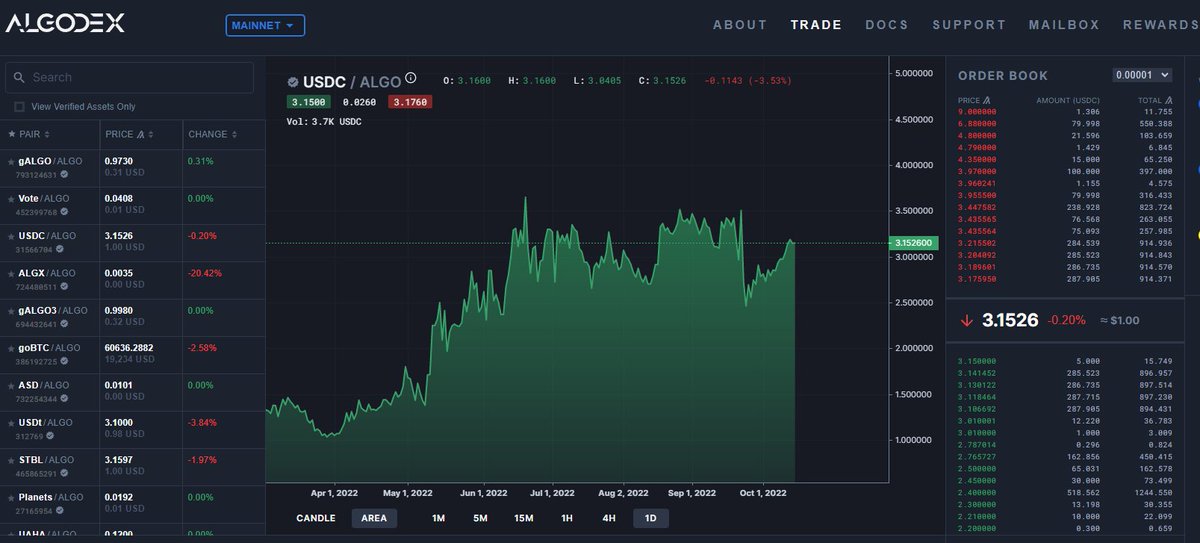
Task: Select the 15M chart interval
Action: point(524,518)
